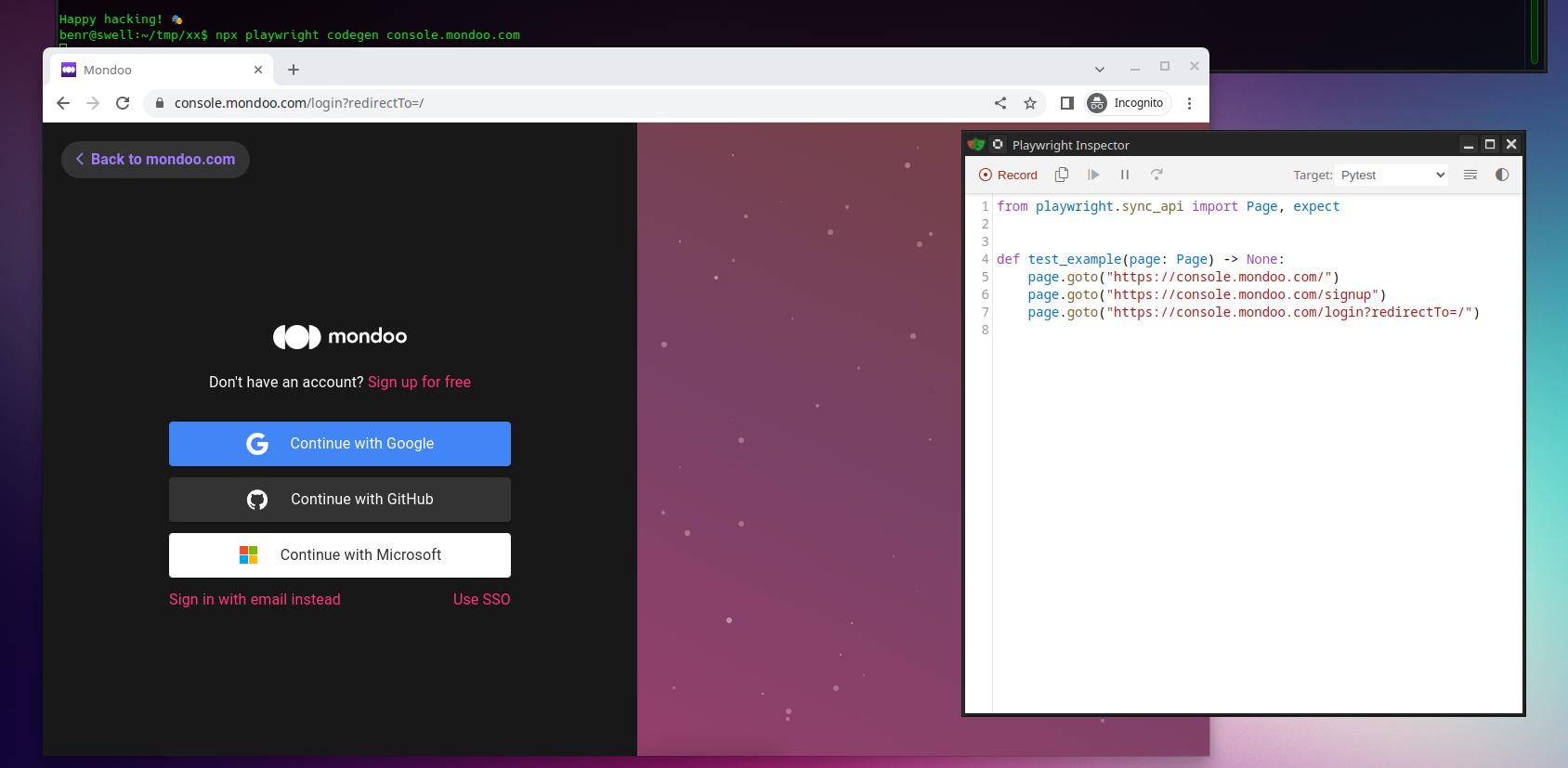1568x768 pixels.
Task: Click the Step over icon in Inspector
Action: point(1156,175)
